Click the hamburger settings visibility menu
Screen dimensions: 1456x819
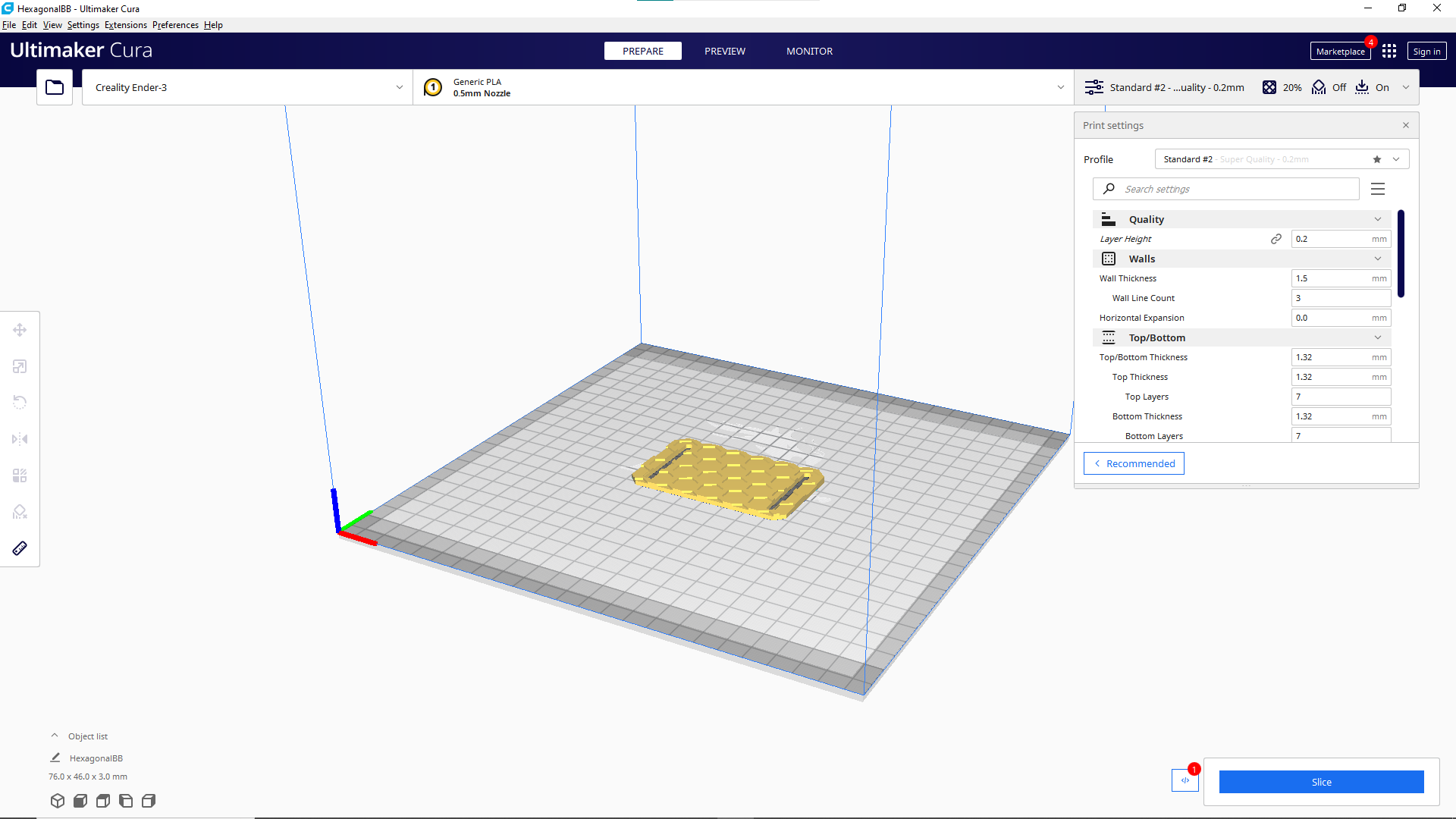(1378, 189)
